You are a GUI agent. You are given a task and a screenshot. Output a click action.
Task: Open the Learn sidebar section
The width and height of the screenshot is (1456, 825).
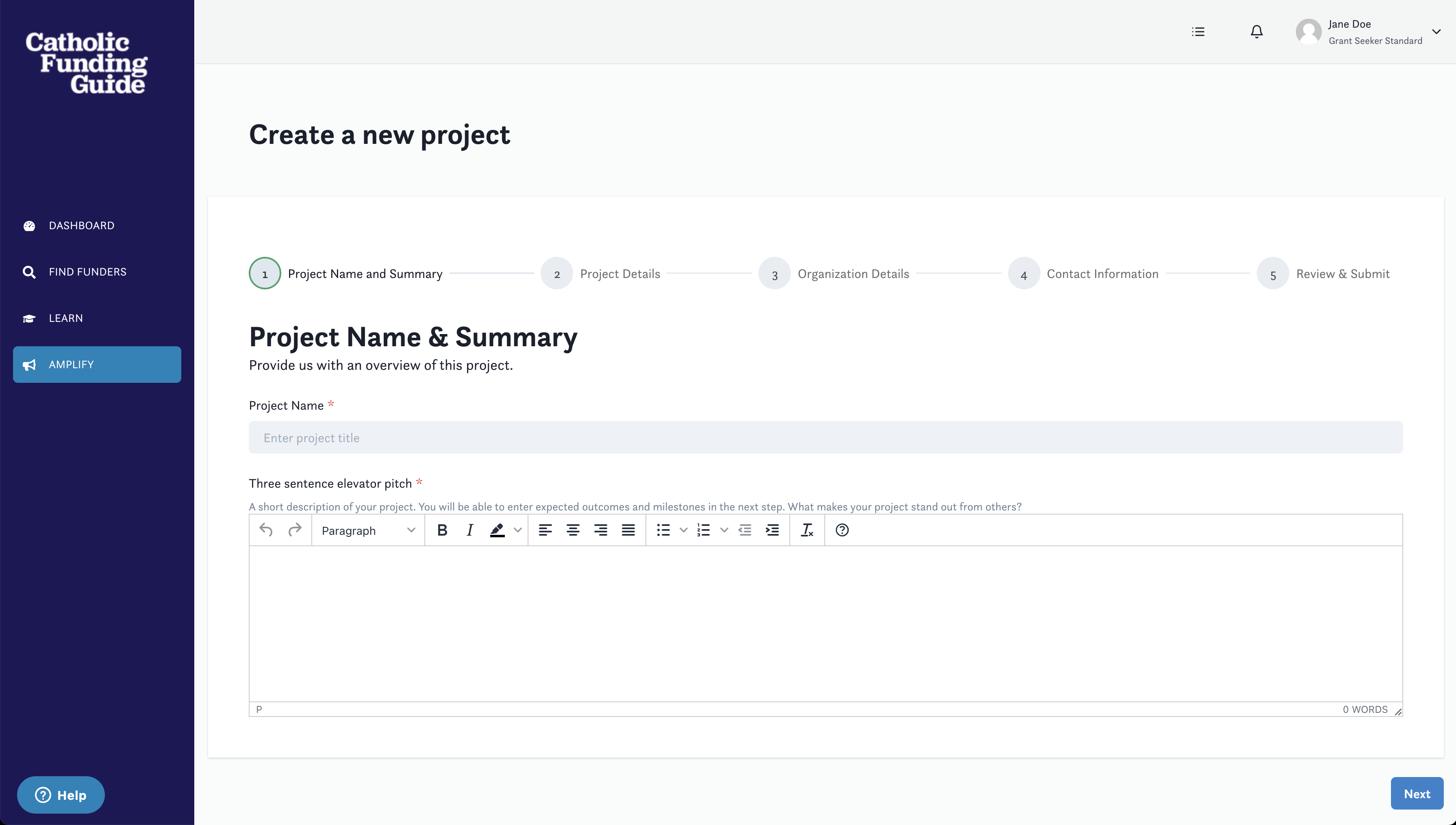pyautogui.click(x=66, y=318)
